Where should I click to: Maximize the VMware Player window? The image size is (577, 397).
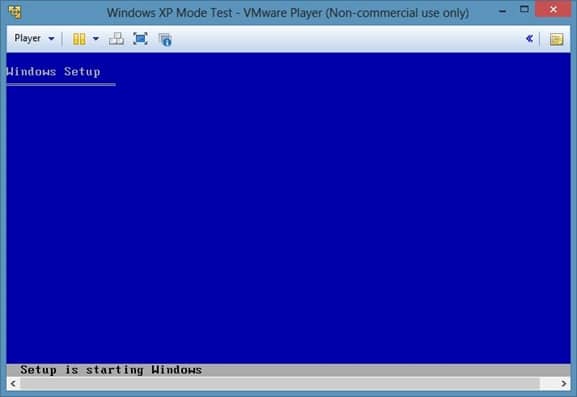524,10
